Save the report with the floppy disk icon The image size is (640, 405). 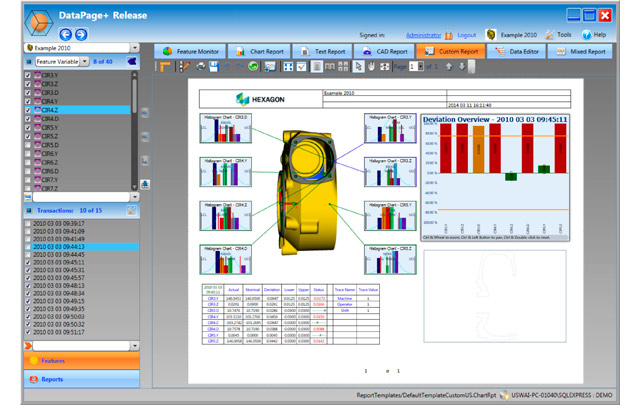(213, 67)
